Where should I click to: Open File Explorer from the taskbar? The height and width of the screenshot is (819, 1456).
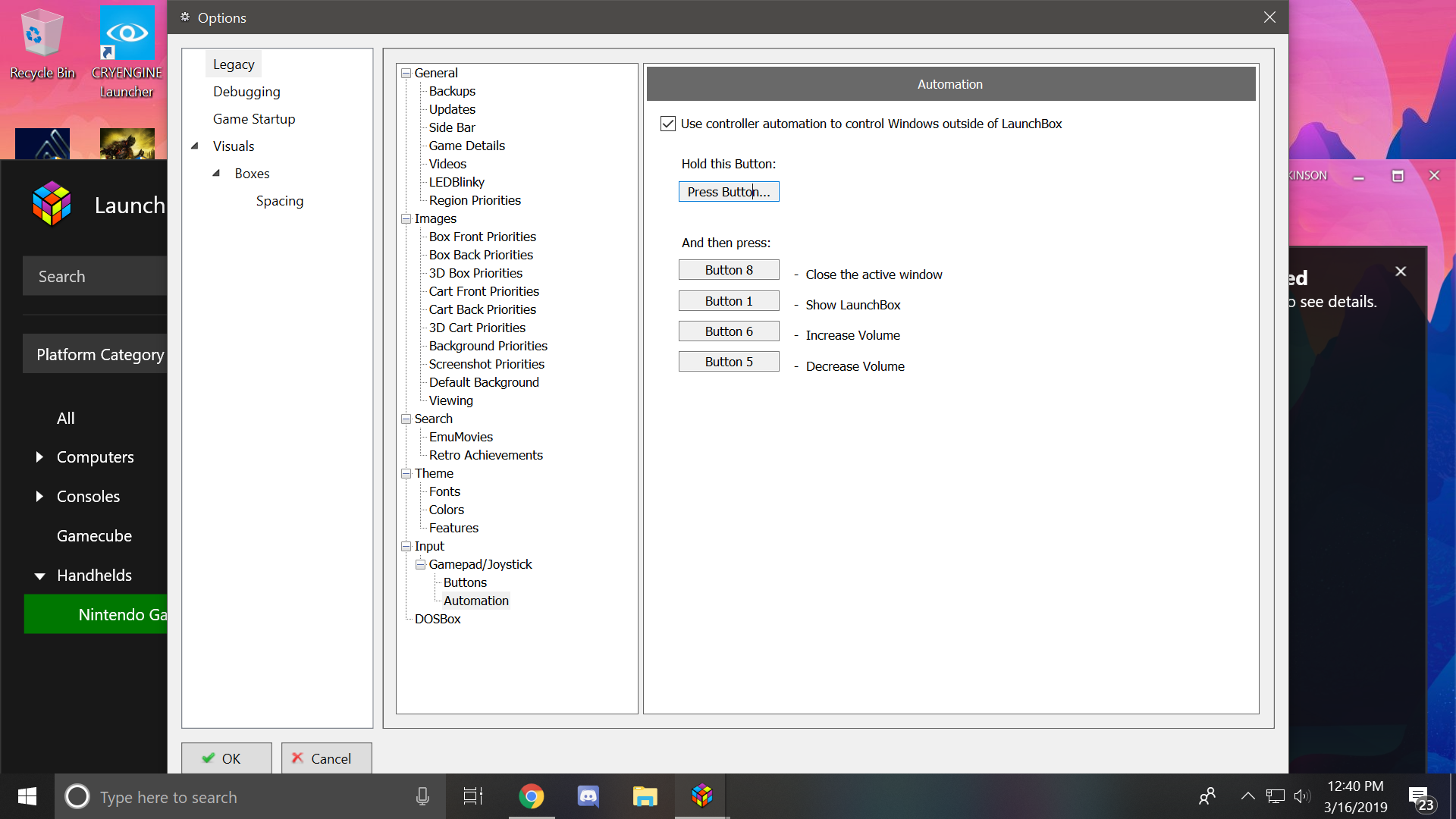coord(645,797)
